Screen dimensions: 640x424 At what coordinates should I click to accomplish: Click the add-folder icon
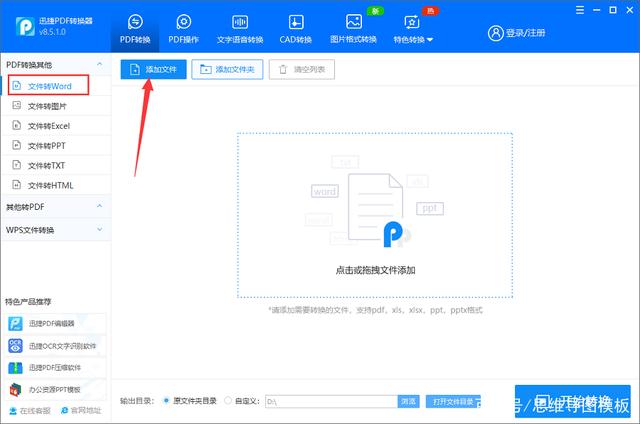(x=206, y=69)
